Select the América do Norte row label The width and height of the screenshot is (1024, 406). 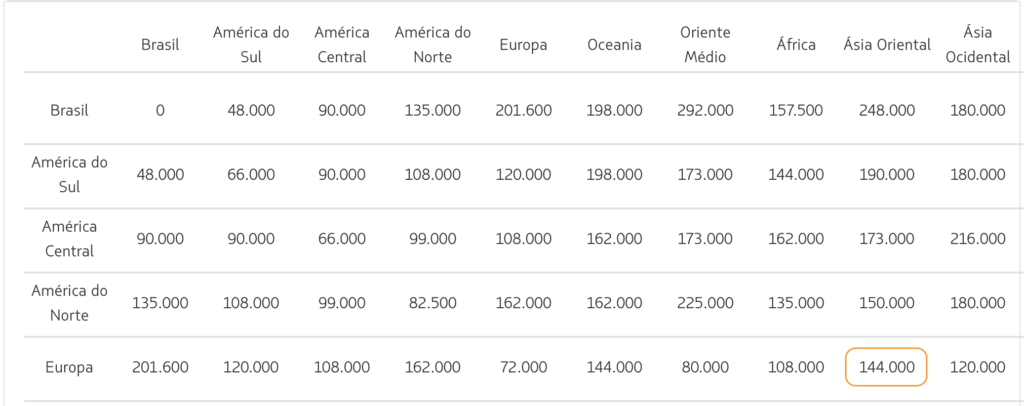pyautogui.click(x=69, y=303)
